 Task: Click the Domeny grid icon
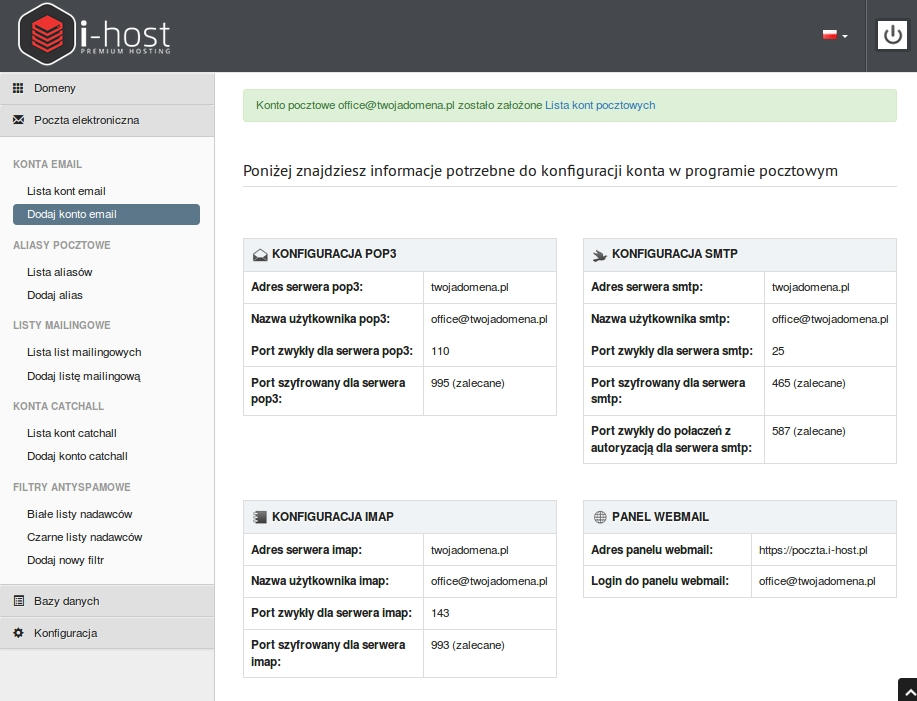[x=19, y=88]
